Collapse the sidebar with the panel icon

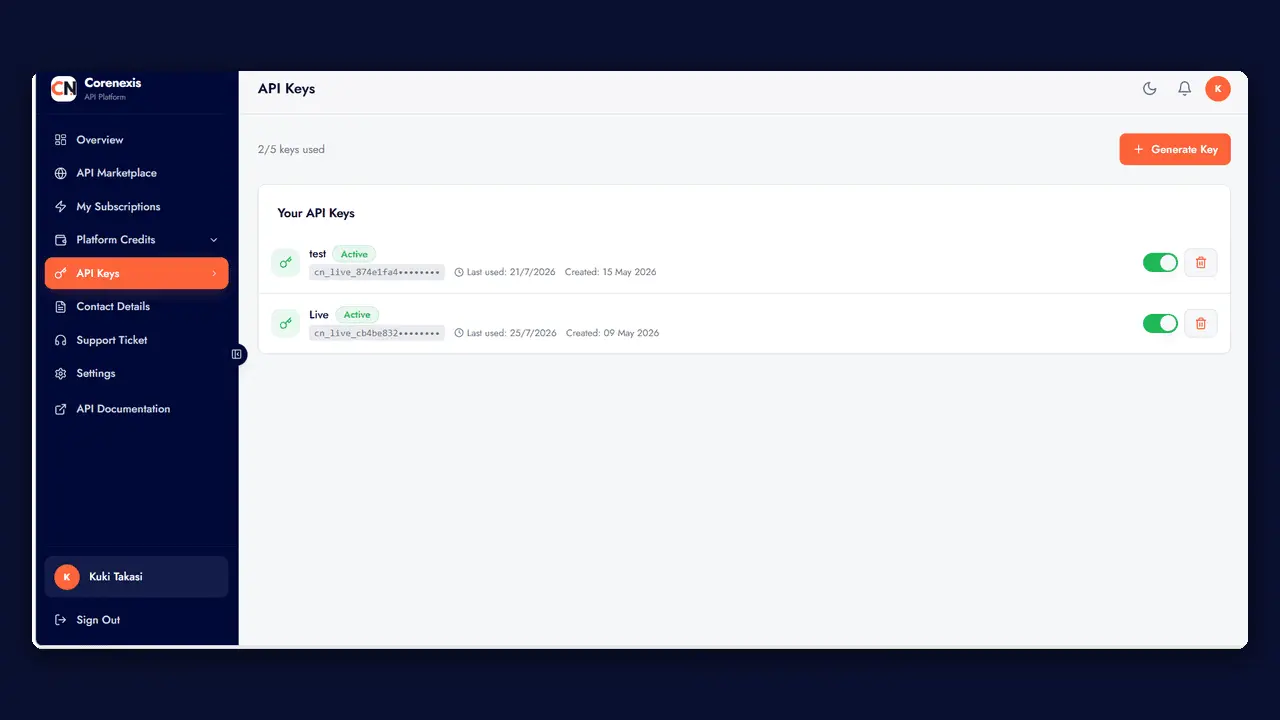click(237, 354)
